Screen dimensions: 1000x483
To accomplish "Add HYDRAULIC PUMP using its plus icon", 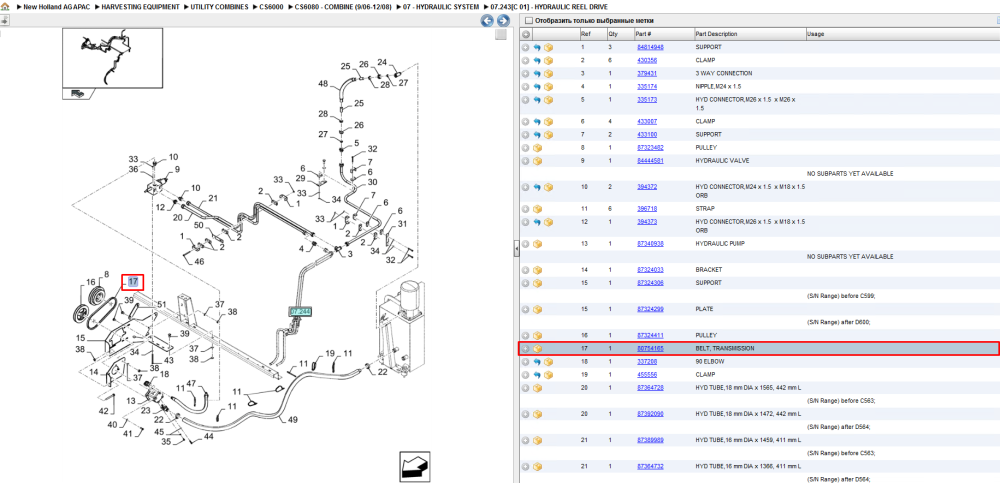I will (526, 244).
